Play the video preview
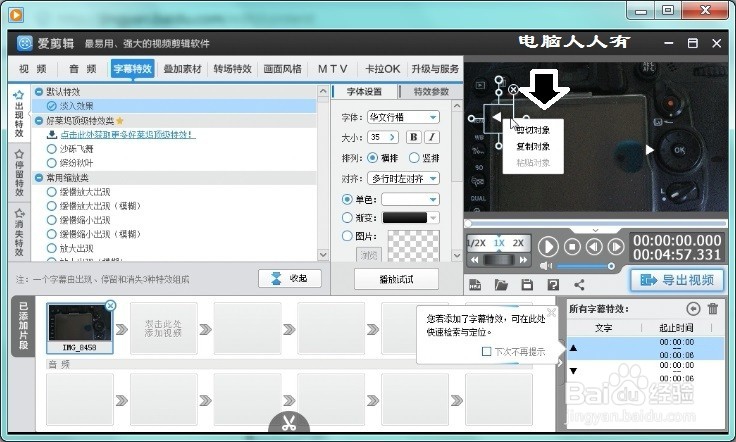The width and height of the screenshot is (736, 442). (548, 246)
